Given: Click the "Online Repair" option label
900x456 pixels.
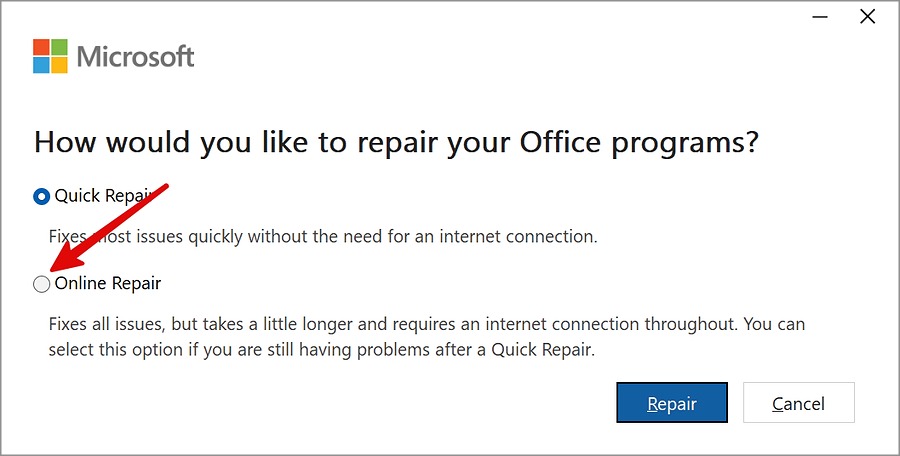Looking at the screenshot, I should (108, 284).
